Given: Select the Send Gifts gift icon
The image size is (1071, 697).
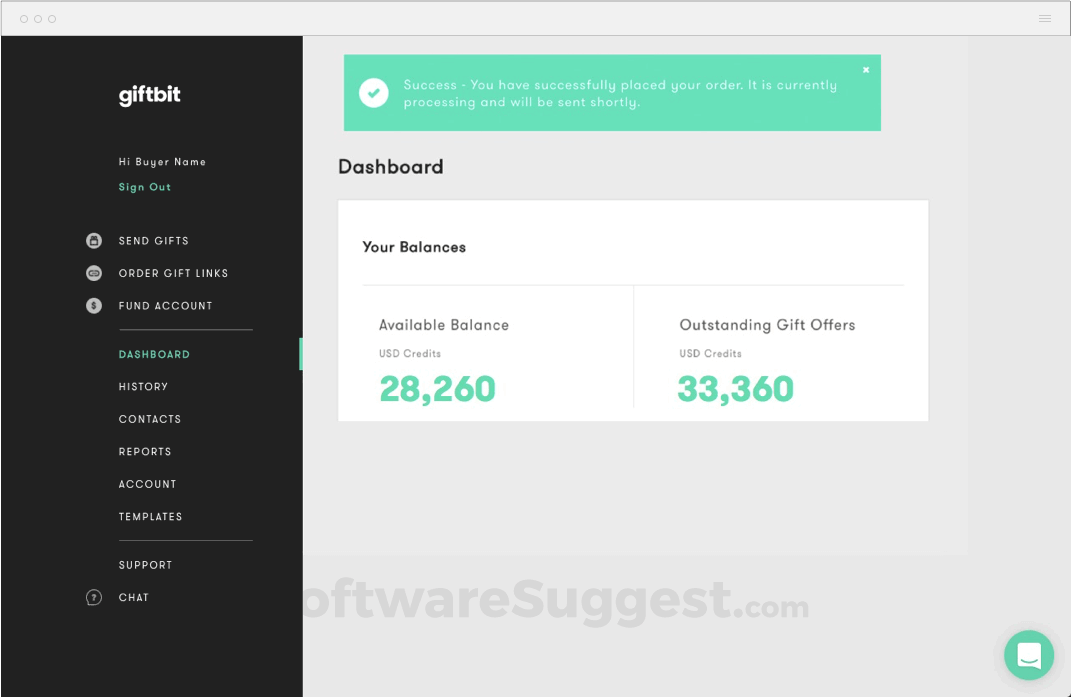Looking at the screenshot, I should point(93,240).
